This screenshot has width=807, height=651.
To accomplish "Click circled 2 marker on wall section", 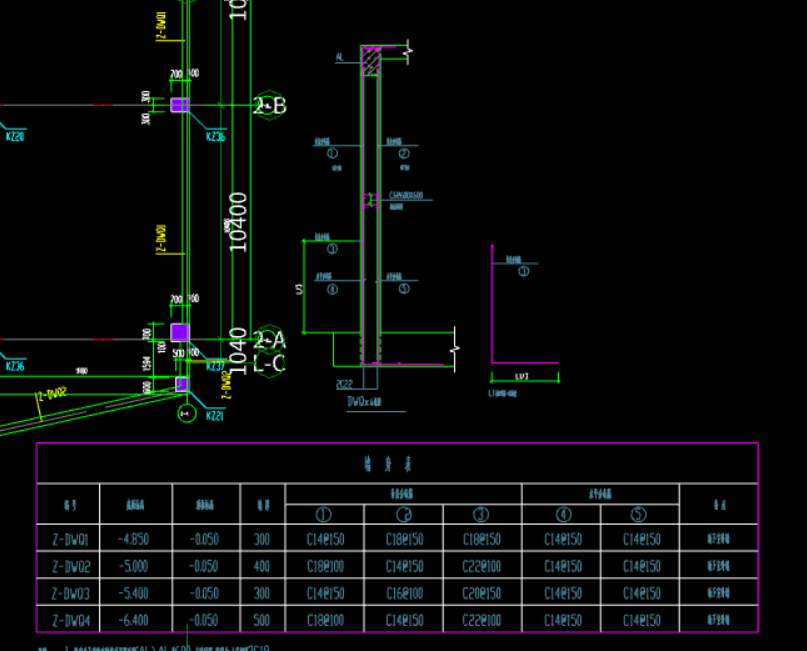I will click(404, 153).
